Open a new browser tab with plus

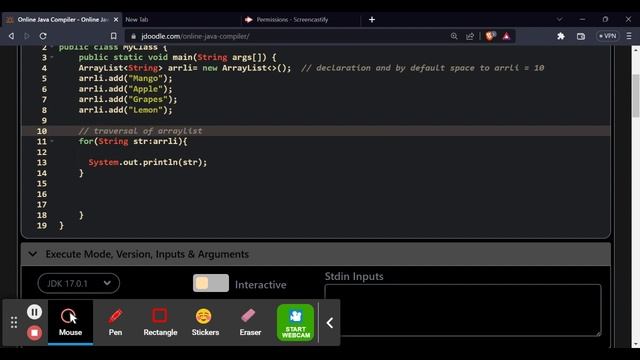click(372, 19)
